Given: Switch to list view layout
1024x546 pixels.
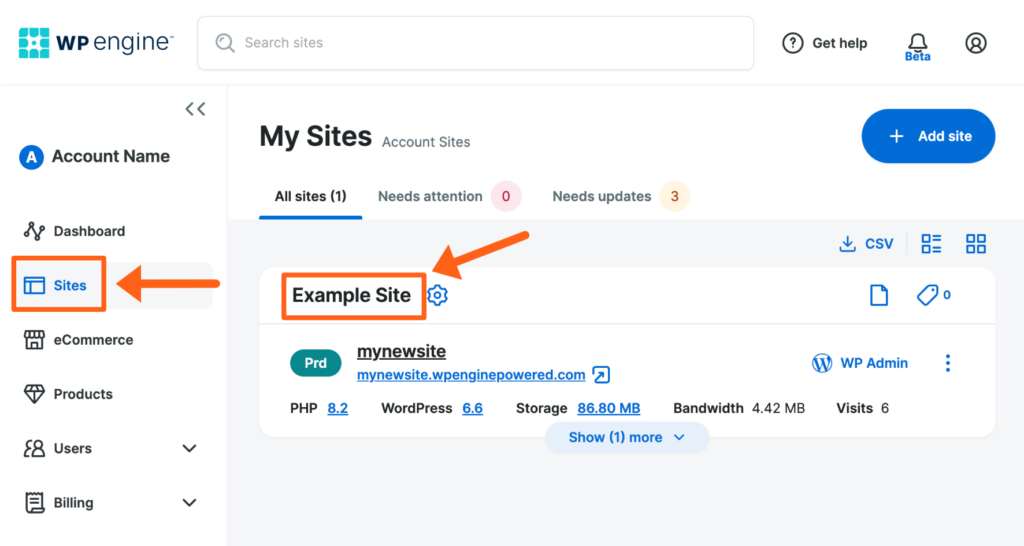Looking at the screenshot, I should (931, 244).
